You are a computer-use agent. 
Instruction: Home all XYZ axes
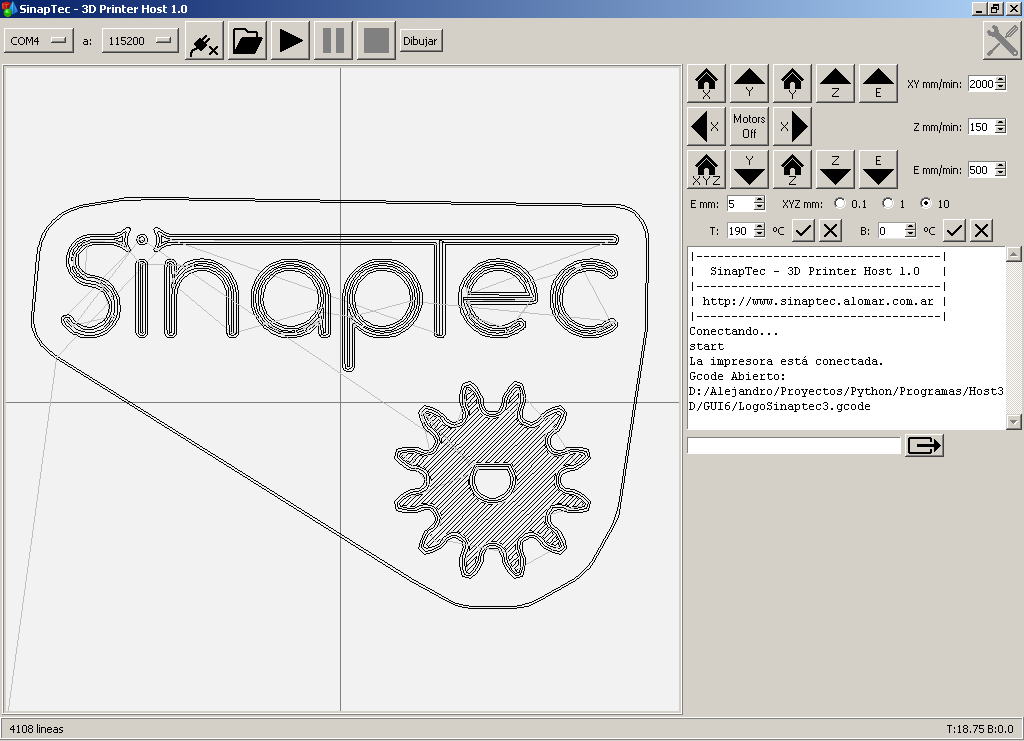coord(706,170)
